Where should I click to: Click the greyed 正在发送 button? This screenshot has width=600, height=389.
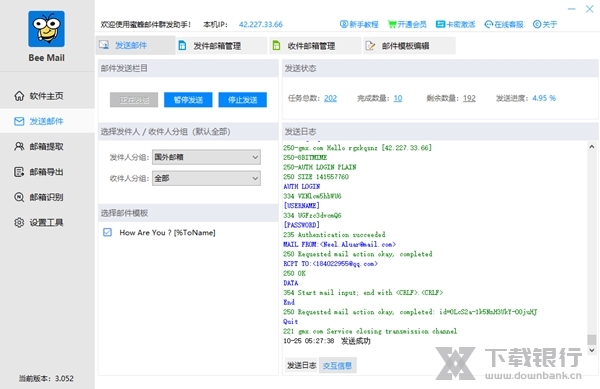click(134, 100)
